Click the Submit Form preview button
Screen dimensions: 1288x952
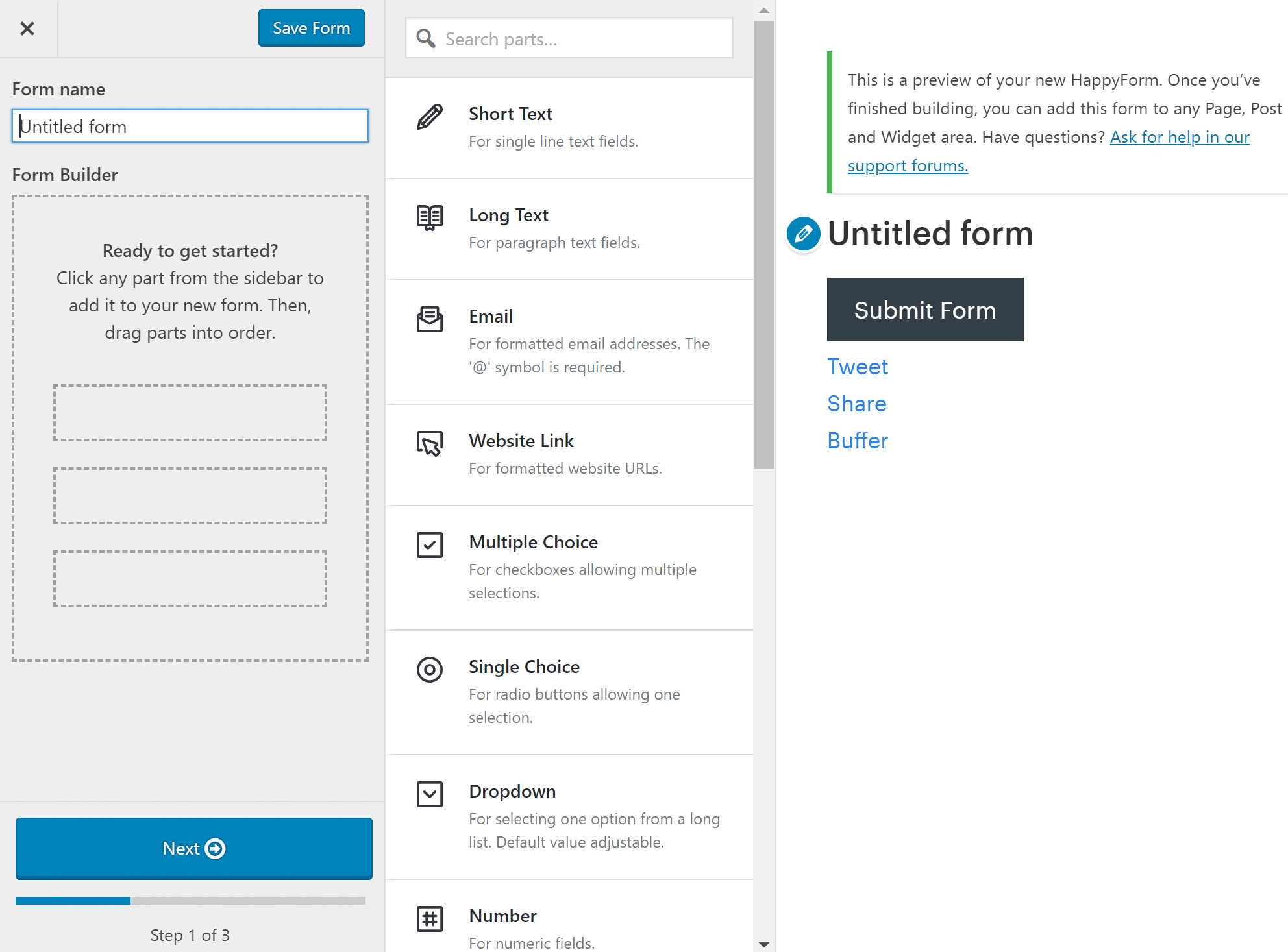(925, 310)
